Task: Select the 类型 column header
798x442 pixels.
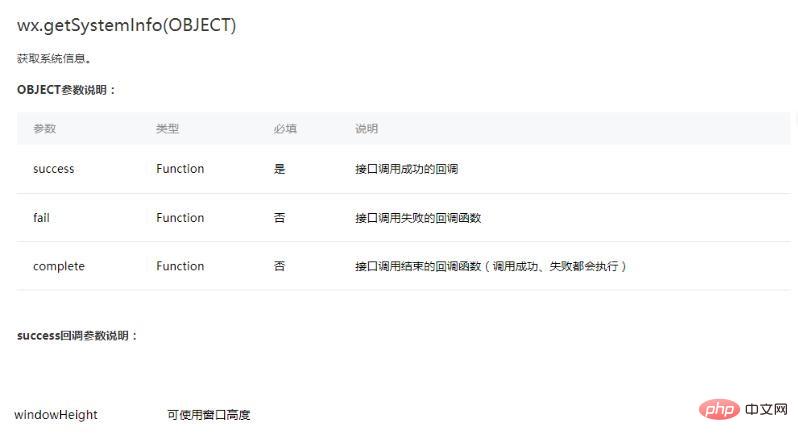Action: (x=167, y=129)
